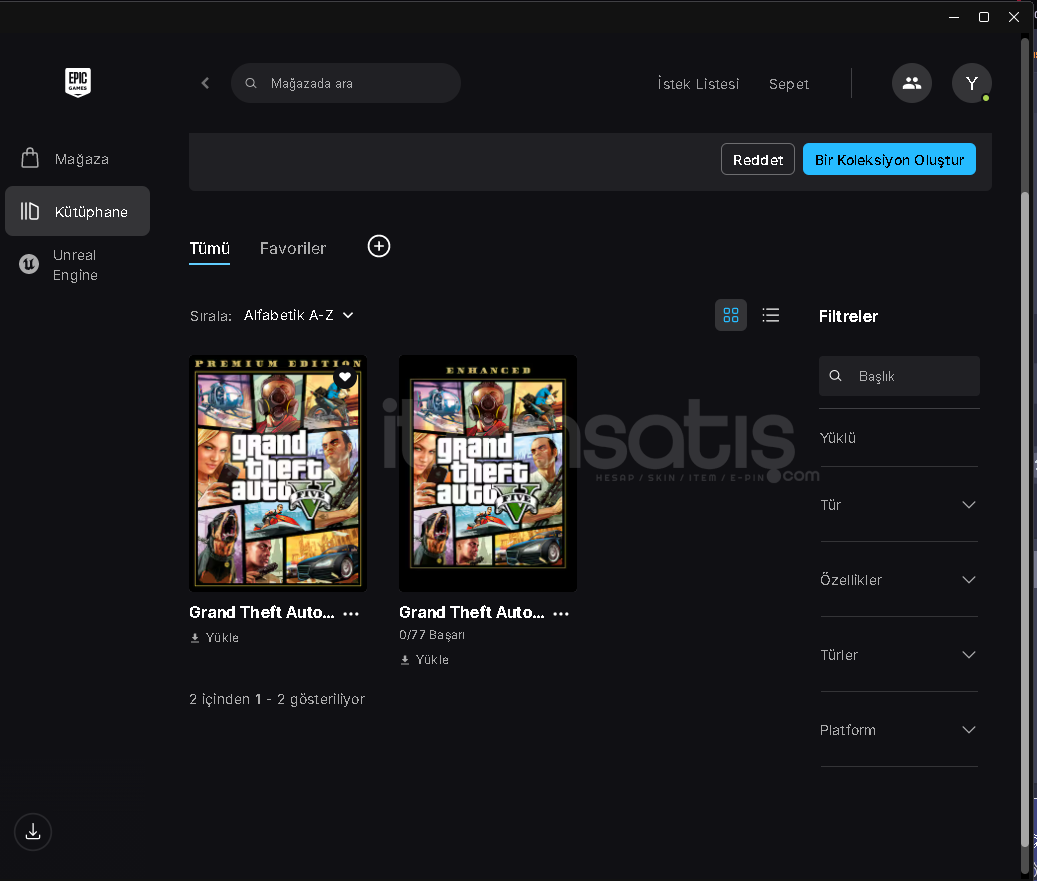
Task: Click the Unreal Engine logo icon
Action: [29, 265]
